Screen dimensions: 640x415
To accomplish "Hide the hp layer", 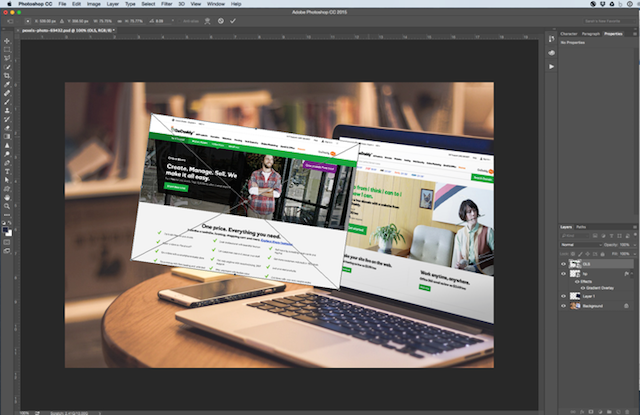I will coord(563,274).
